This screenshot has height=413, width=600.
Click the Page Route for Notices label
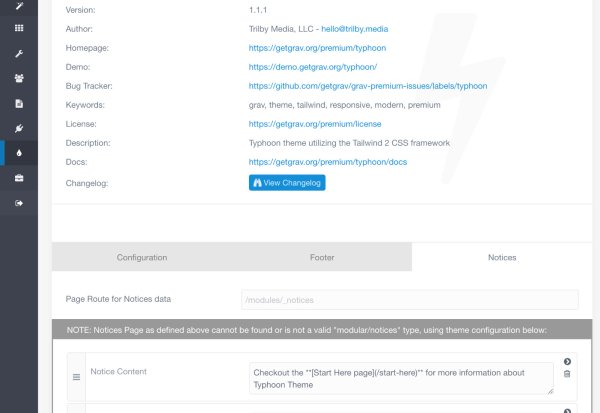point(118,299)
